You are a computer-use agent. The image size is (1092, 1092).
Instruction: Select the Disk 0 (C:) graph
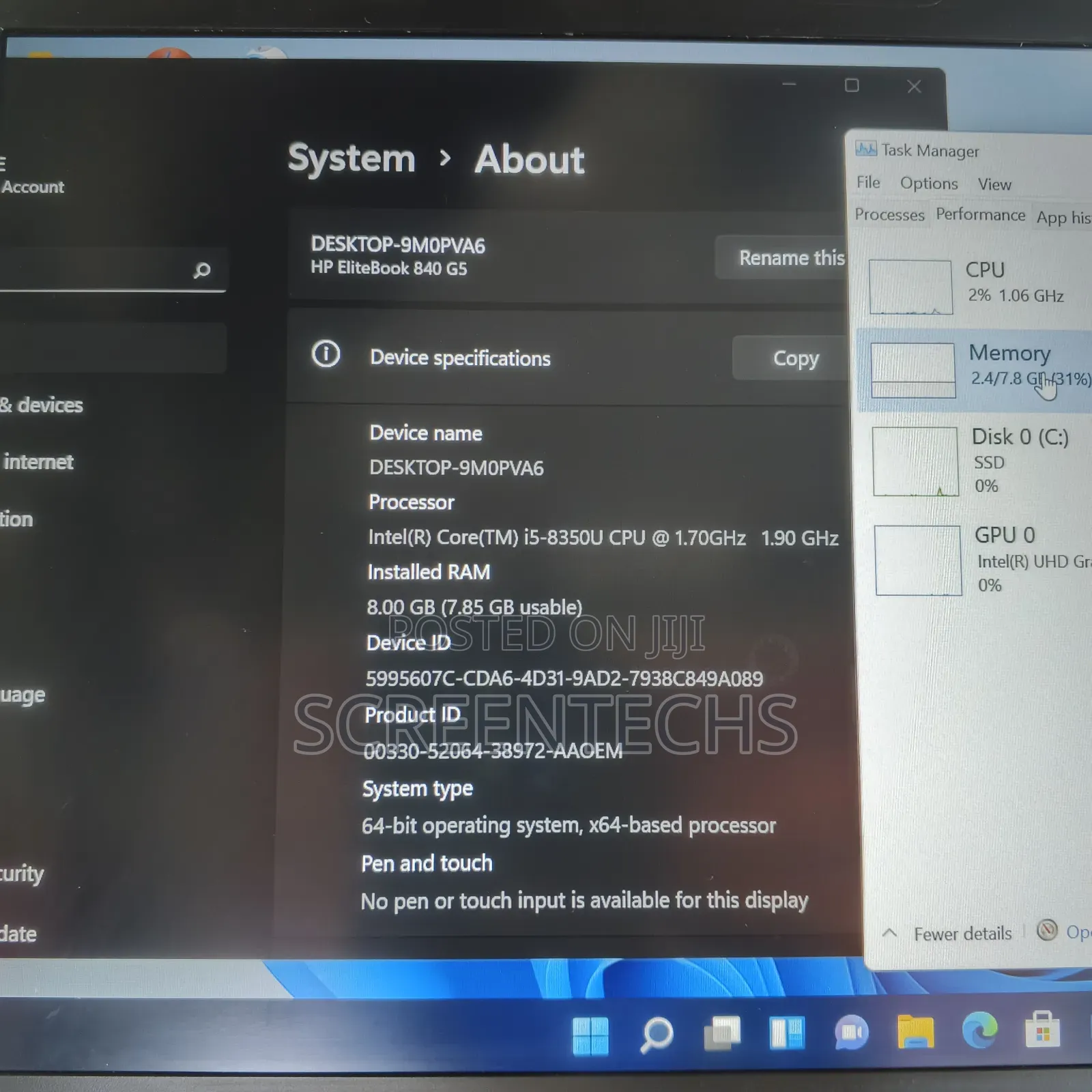pyautogui.click(x=915, y=462)
